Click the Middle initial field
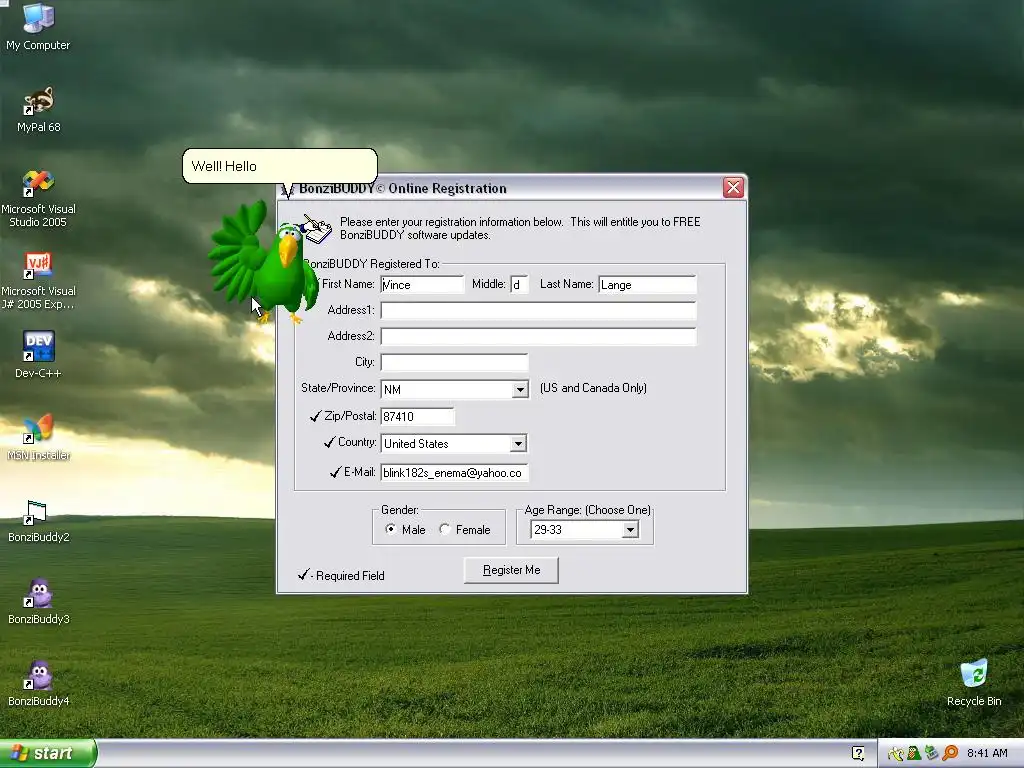 coord(519,285)
